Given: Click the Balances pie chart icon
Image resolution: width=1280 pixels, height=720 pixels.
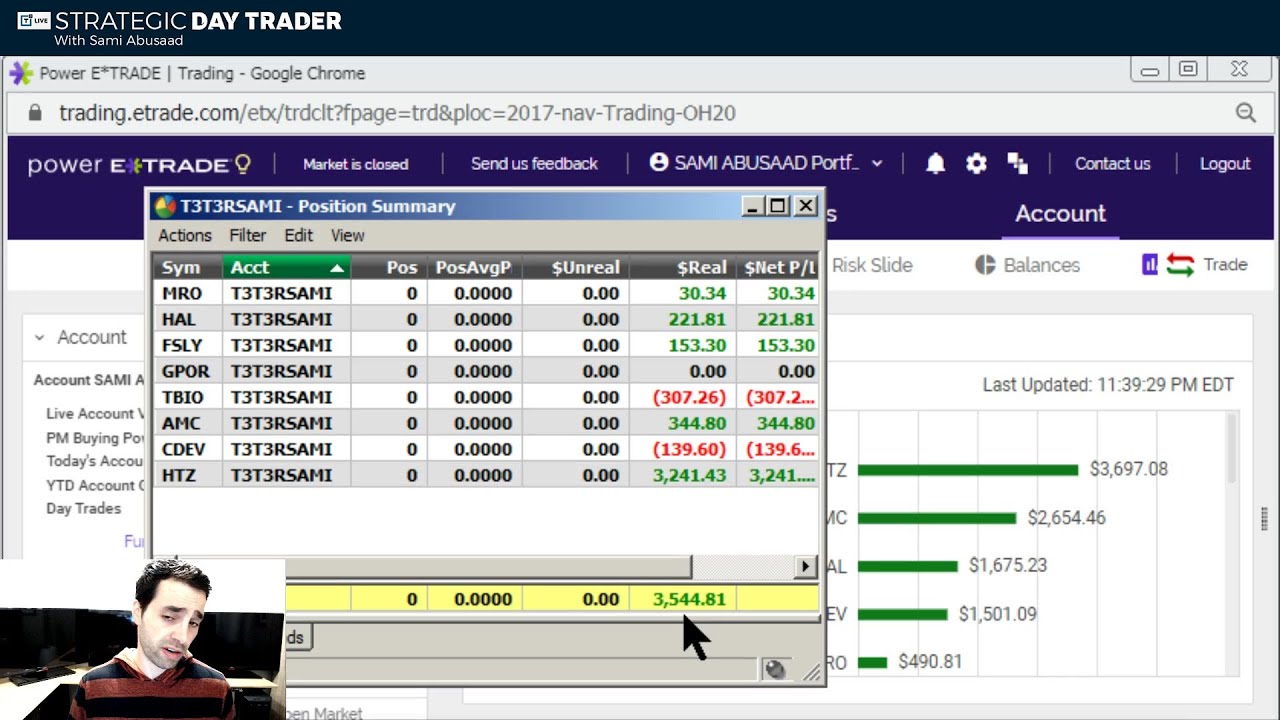Looking at the screenshot, I should (x=985, y=265).
